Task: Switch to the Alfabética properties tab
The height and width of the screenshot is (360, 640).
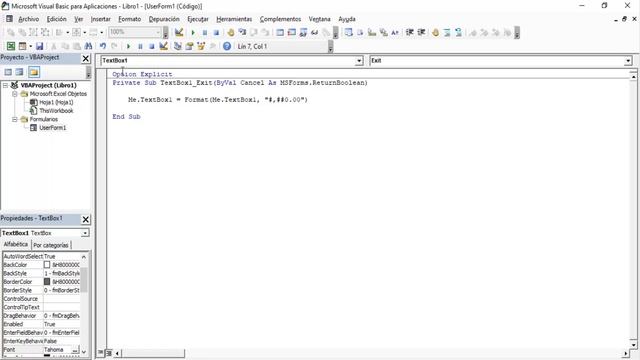Action: 16,244
